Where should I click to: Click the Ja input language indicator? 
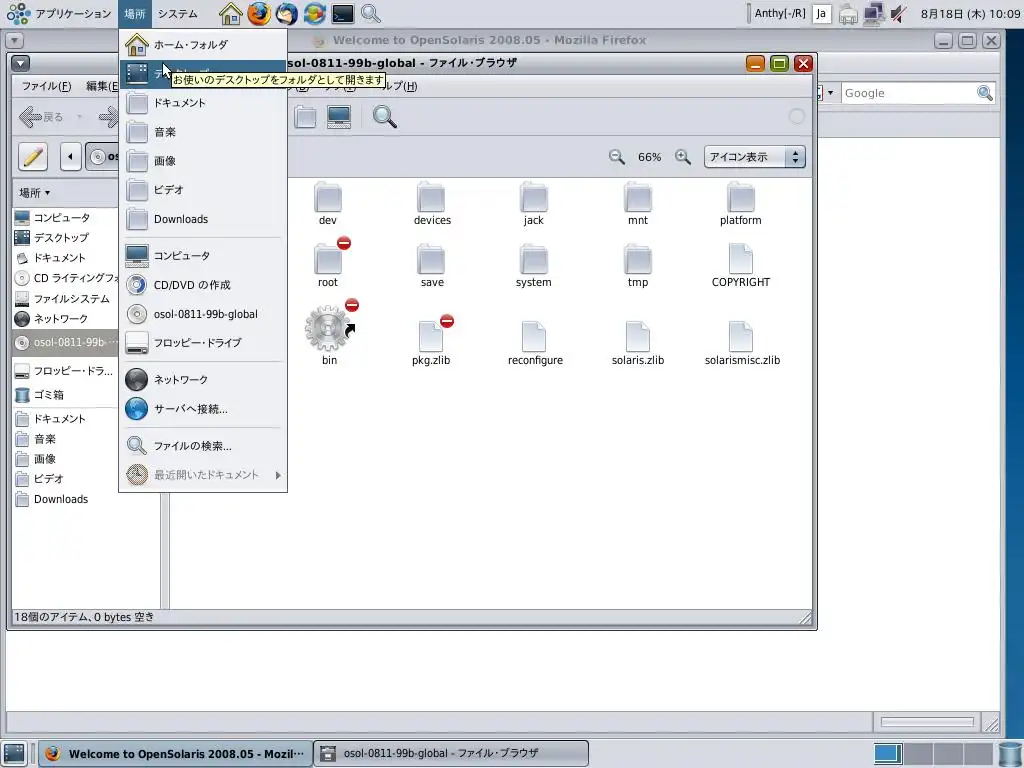(822, 13)
